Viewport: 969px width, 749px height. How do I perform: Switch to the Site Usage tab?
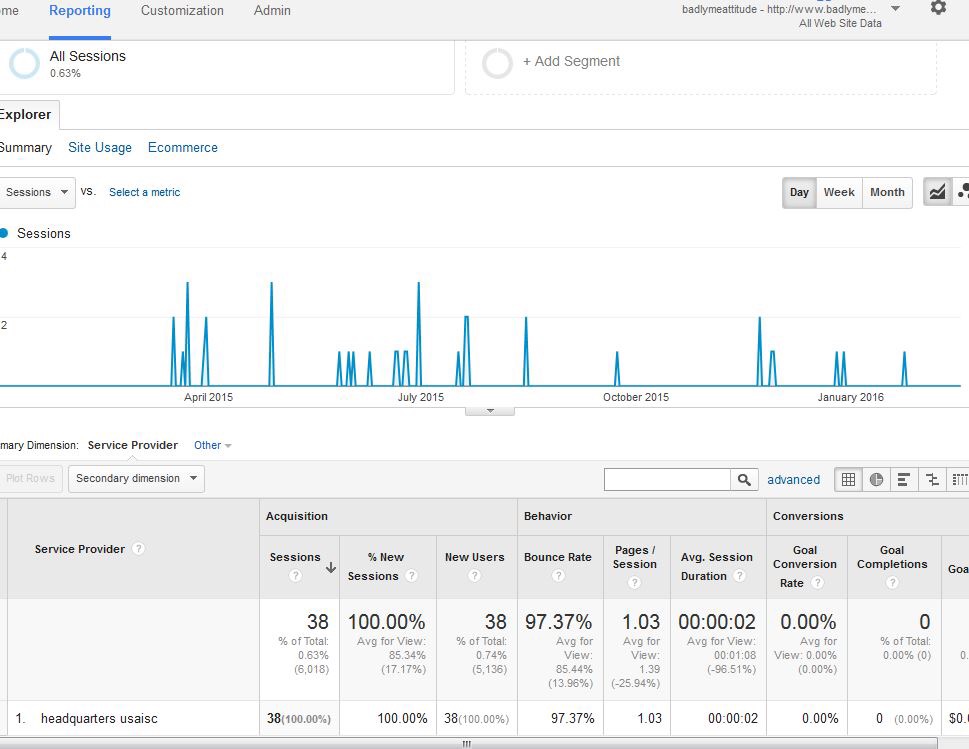click(x=100, y=147)
